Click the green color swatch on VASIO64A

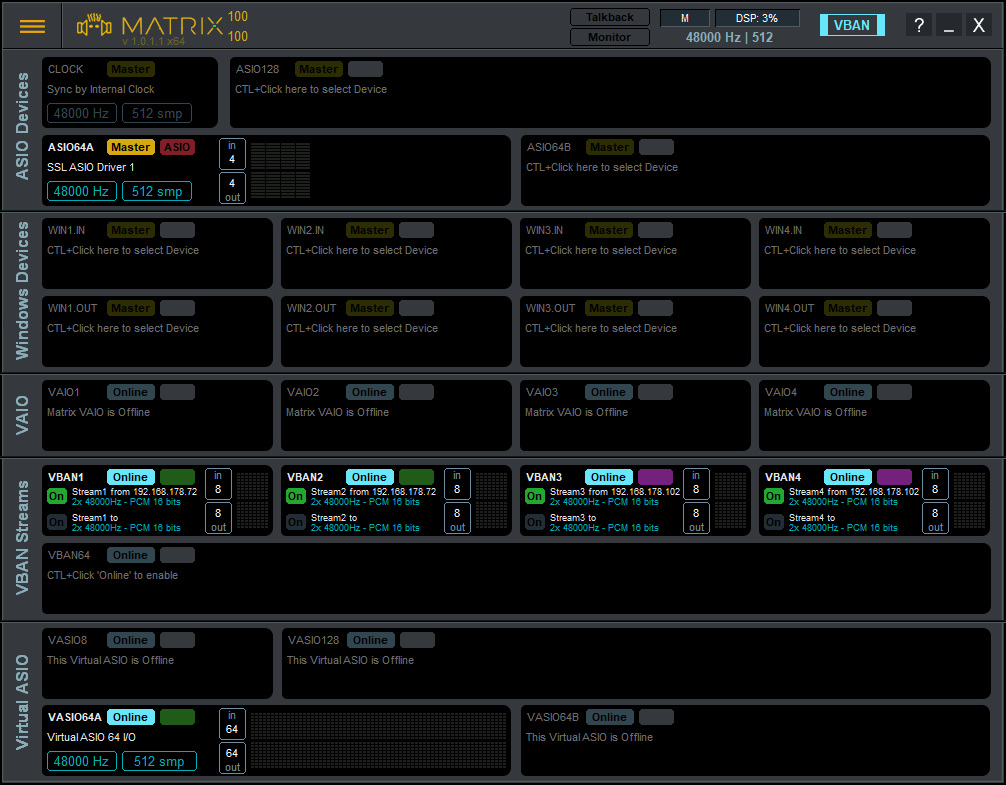tap(177, 717)
